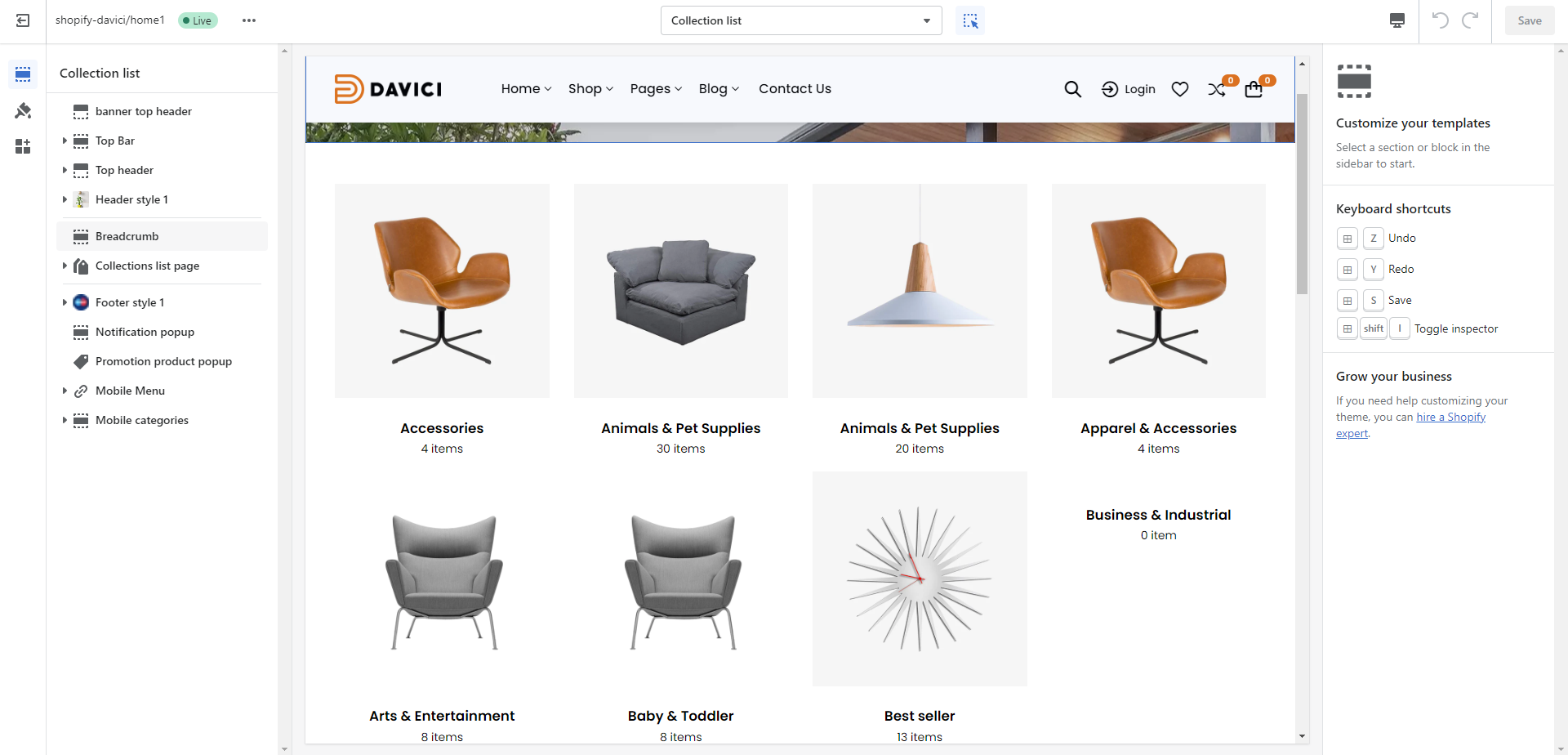The width and height of the screenshot is (1568, 755).
Task: Open the Add apps blocks icon
Action: pyautogui.click(x=23, y=146)
